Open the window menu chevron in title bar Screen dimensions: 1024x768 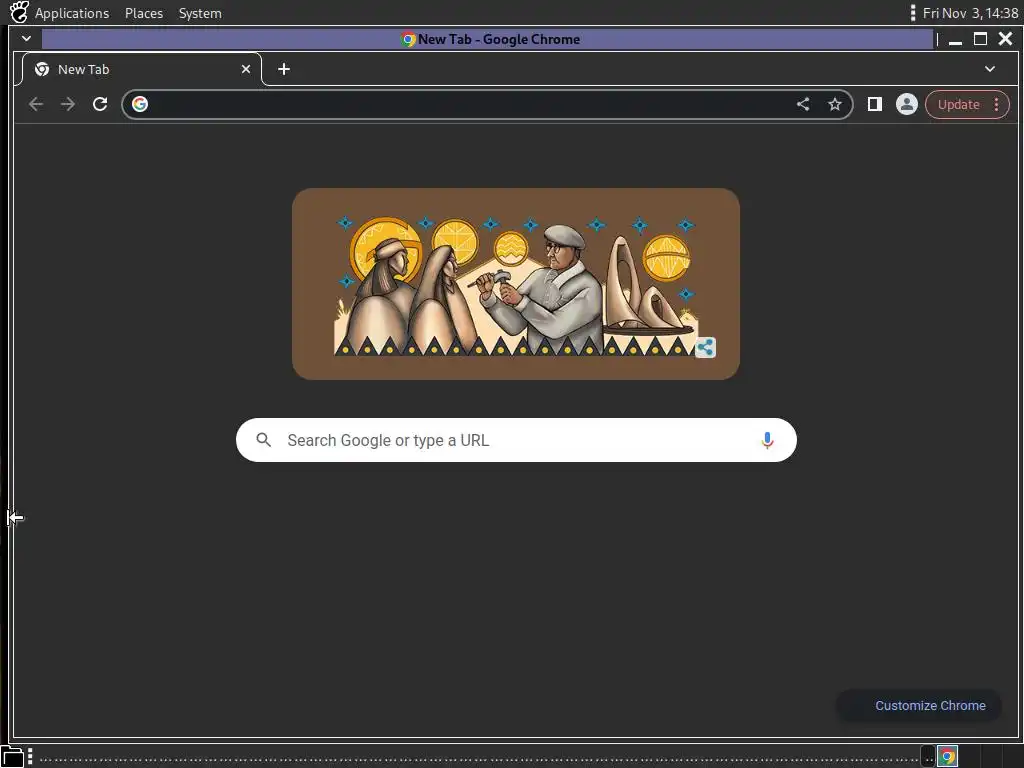(x=26, y=39)
